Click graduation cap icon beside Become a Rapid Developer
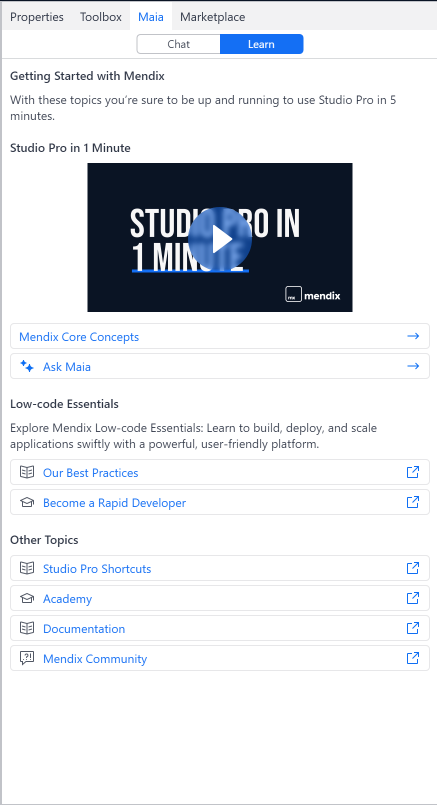Viewport: 438px width, 806px height. coord(27,502)
